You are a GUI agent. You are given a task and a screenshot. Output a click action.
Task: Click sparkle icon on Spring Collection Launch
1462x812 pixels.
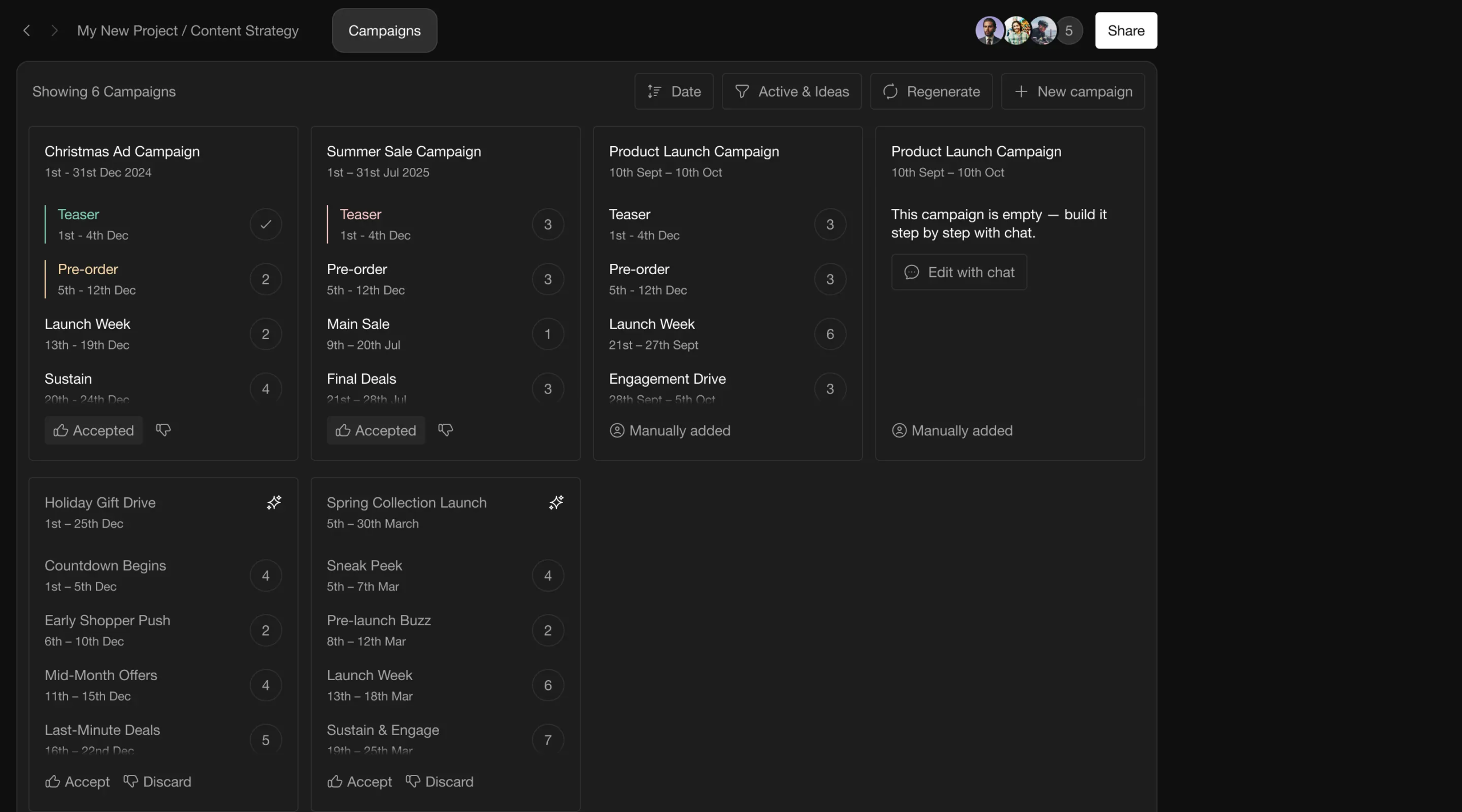tap(556, 503)
